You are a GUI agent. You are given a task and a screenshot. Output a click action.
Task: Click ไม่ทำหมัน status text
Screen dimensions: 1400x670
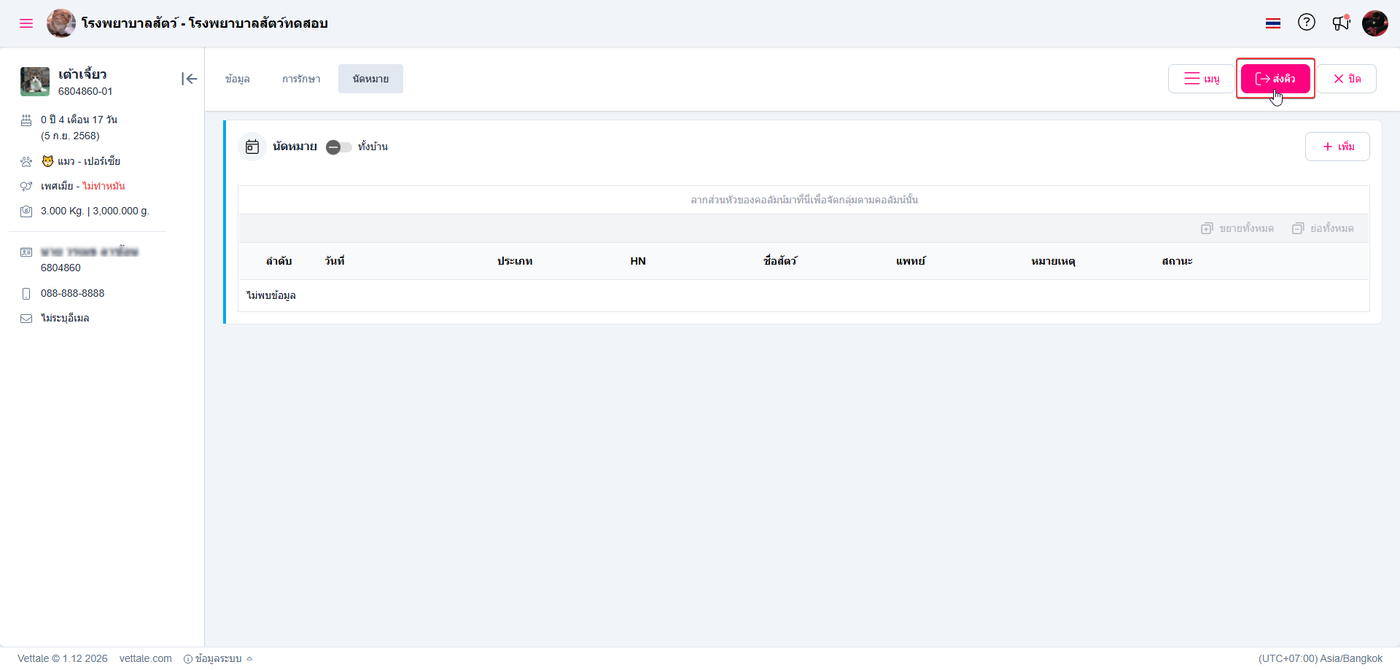pyautogui.click(x=103, y=186)
